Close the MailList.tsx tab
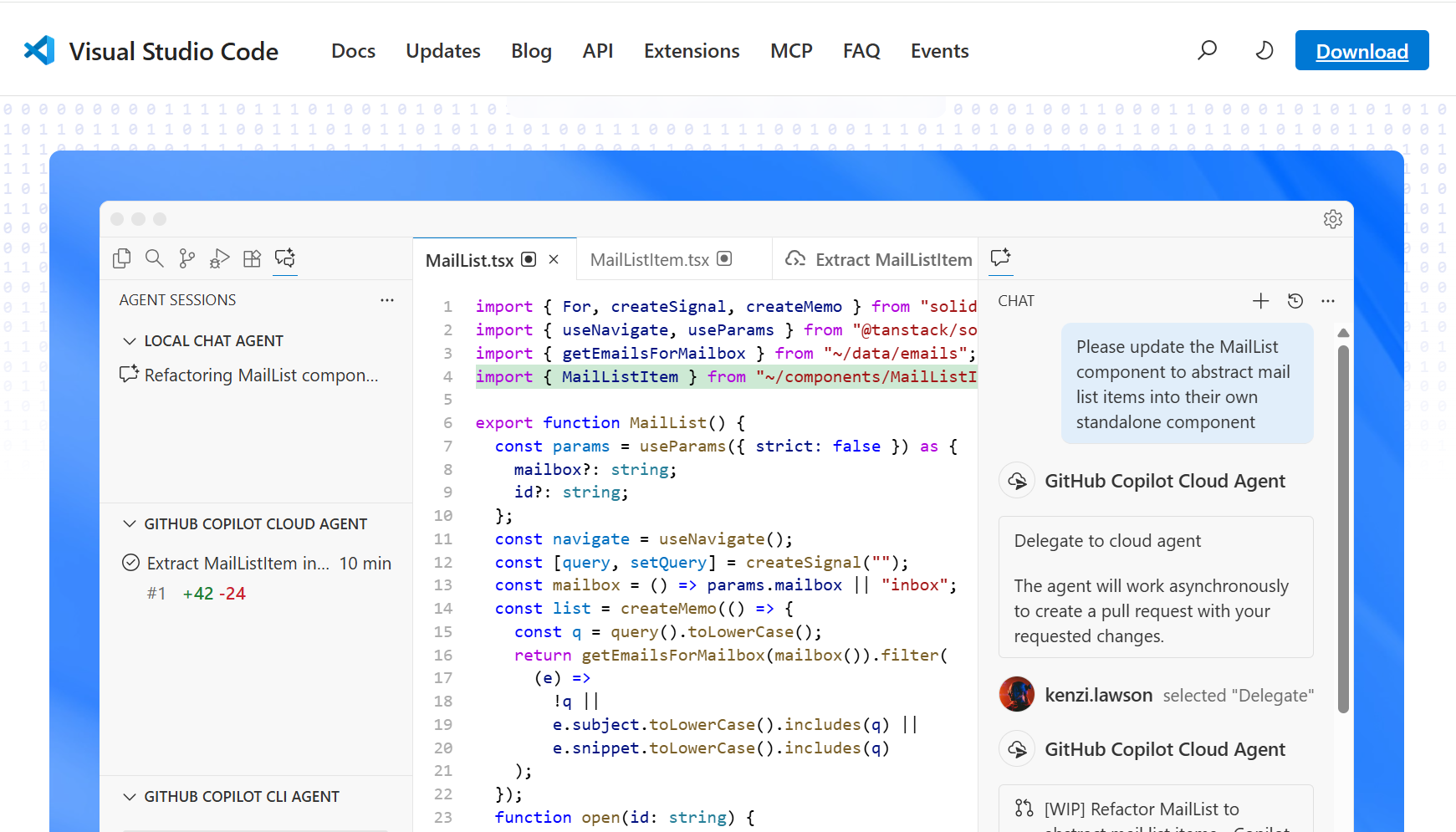Image resolution: width=1456 pixels, height=832 pixels. tap(554, 260)
